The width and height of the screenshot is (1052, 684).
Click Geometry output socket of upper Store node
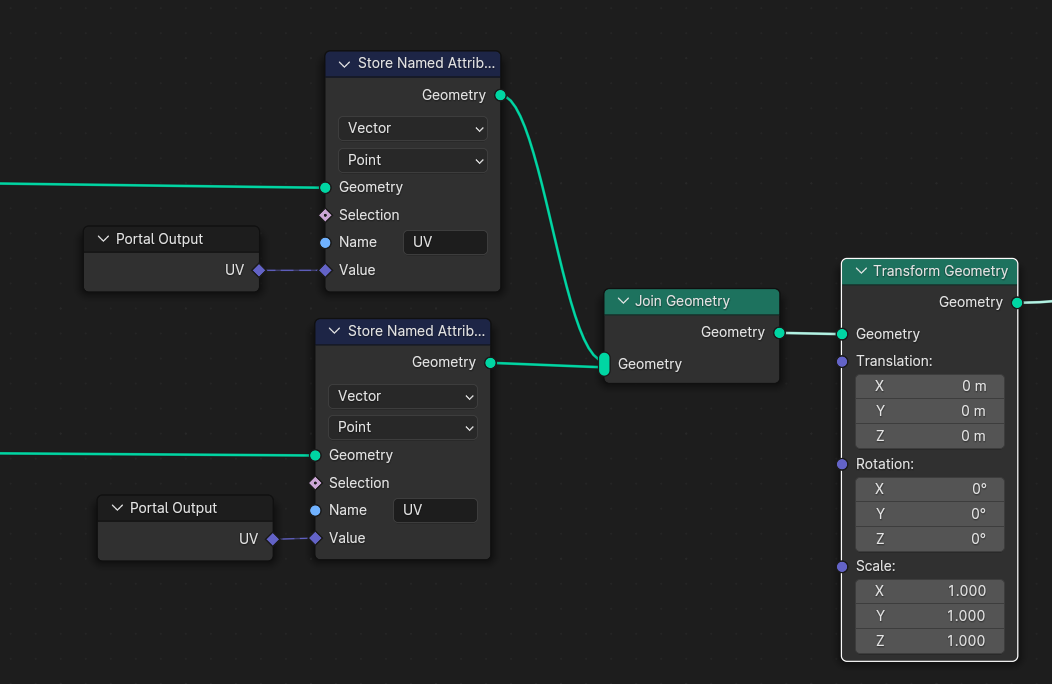point(501,95)
